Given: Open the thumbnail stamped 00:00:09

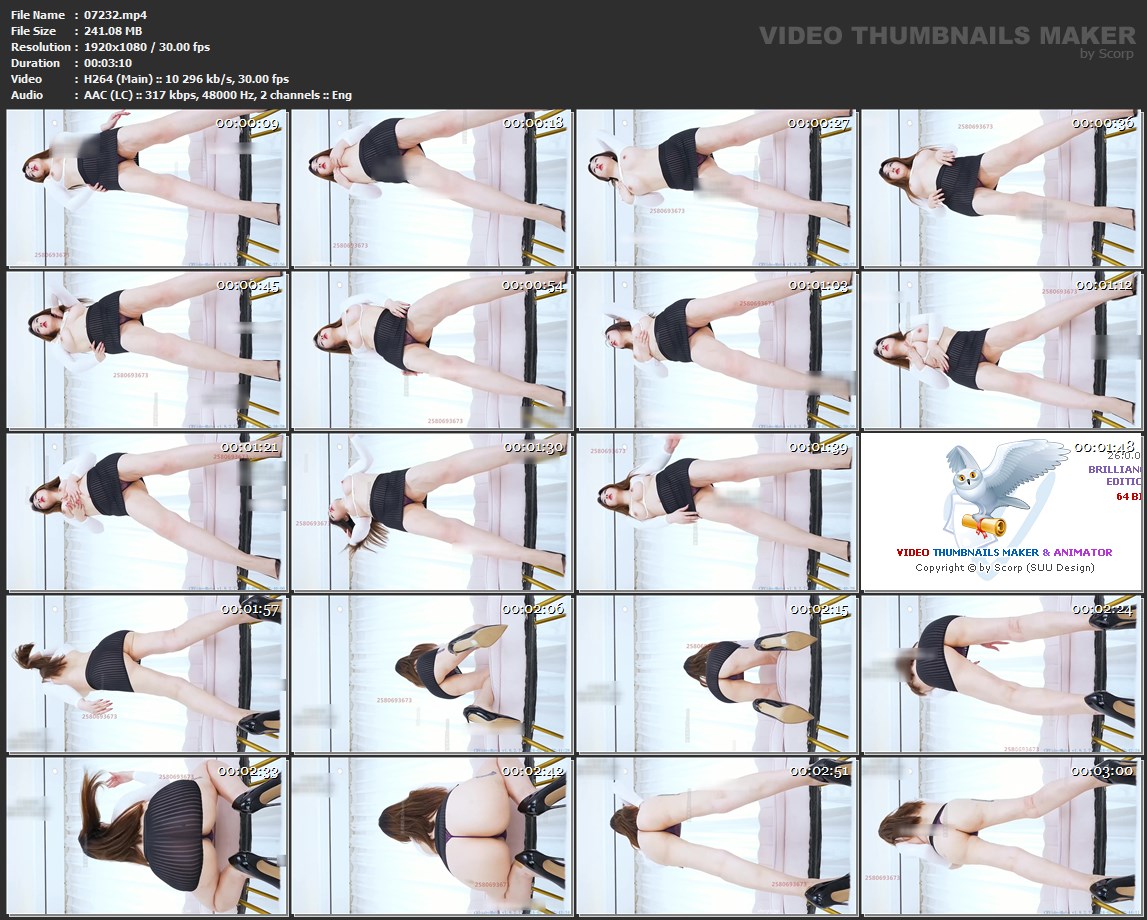Looking at the screenshot, I should click(146, 188).
